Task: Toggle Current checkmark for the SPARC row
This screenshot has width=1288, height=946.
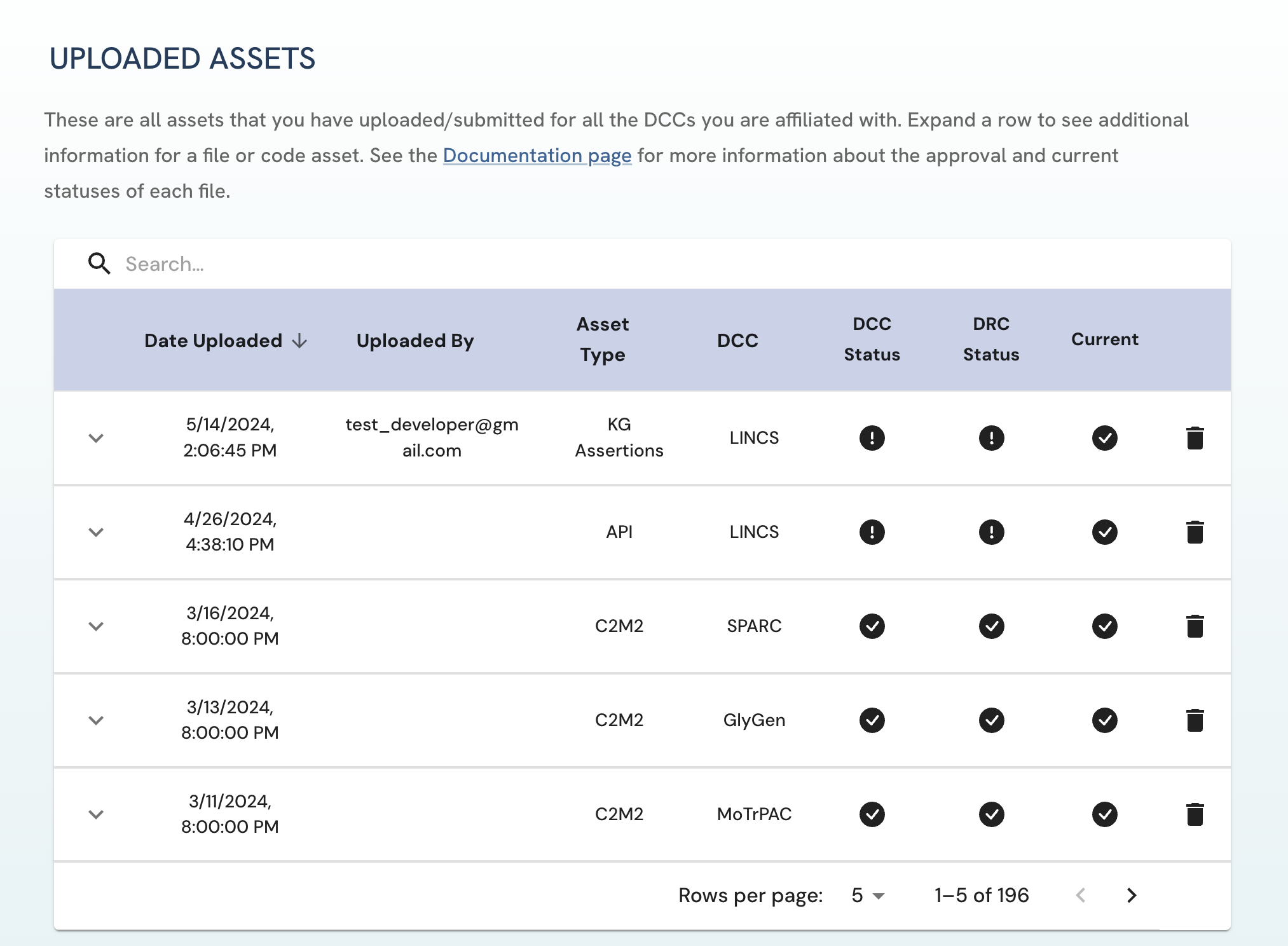Action: [1104, 626]
